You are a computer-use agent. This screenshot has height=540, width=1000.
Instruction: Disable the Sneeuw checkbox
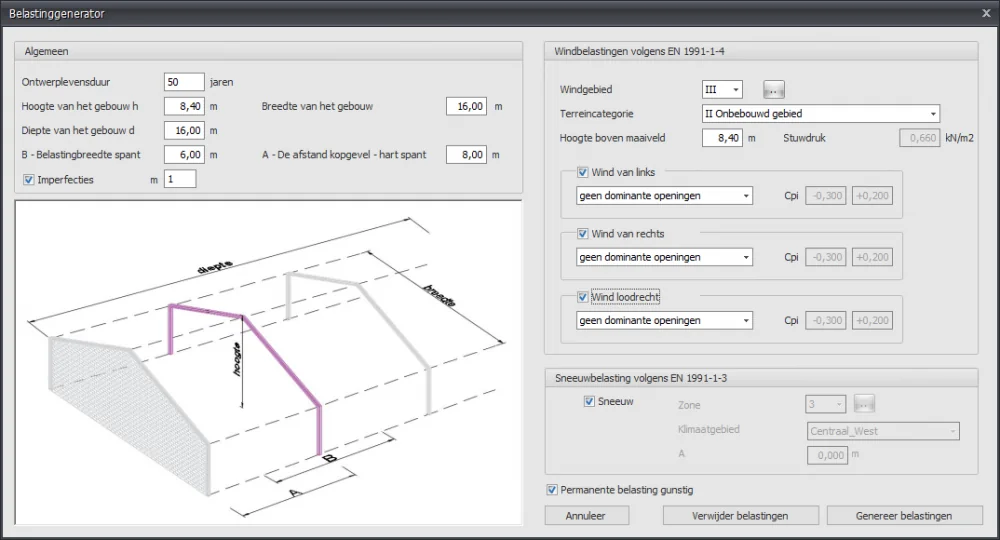coord(589,402)
